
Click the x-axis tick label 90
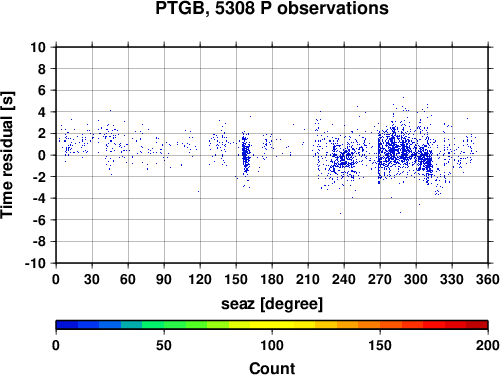click(x=164, y=279)
